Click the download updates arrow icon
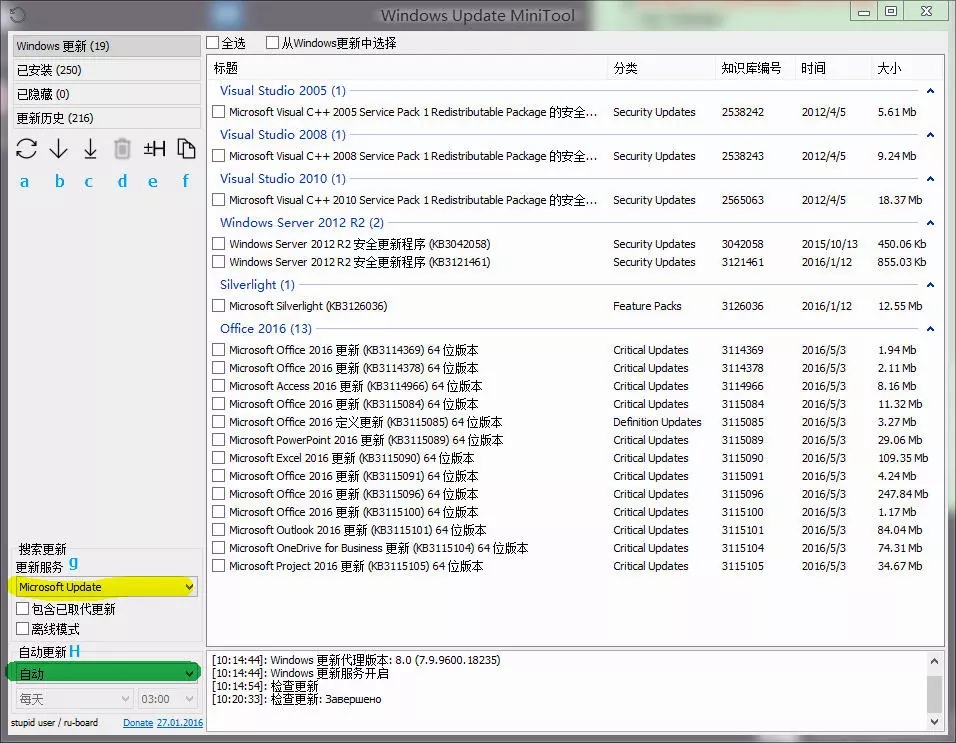This screenshot has height=743, width=956. pos(59,149)
